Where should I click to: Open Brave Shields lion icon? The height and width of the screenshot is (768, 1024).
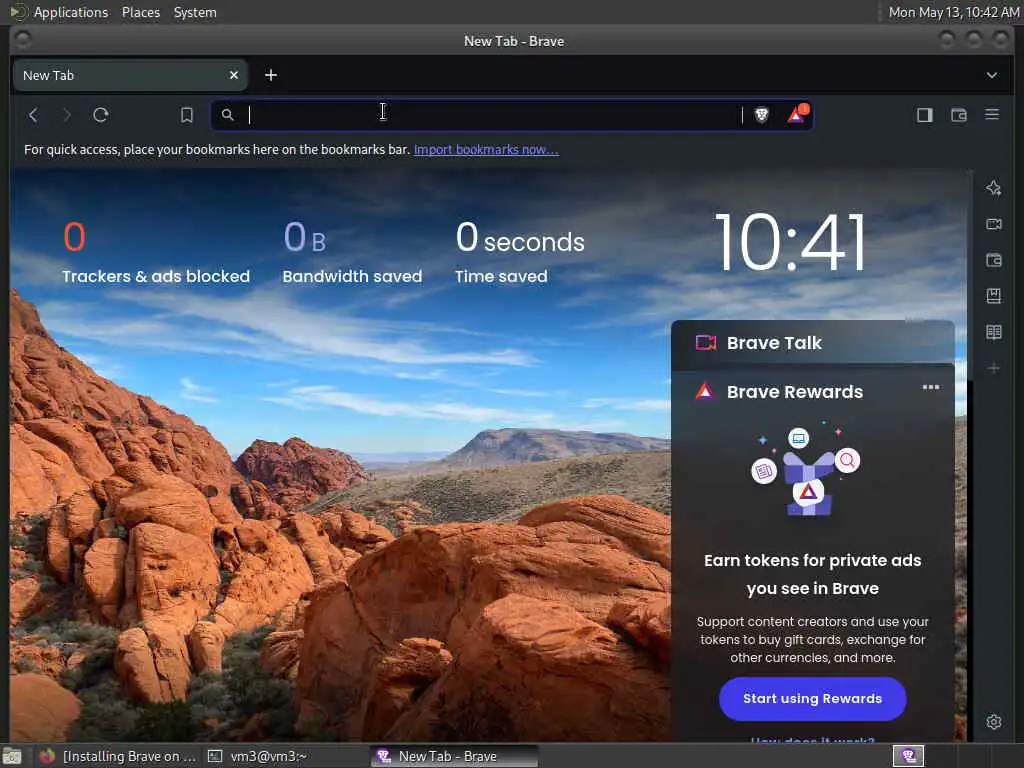(x=761, y=115)
